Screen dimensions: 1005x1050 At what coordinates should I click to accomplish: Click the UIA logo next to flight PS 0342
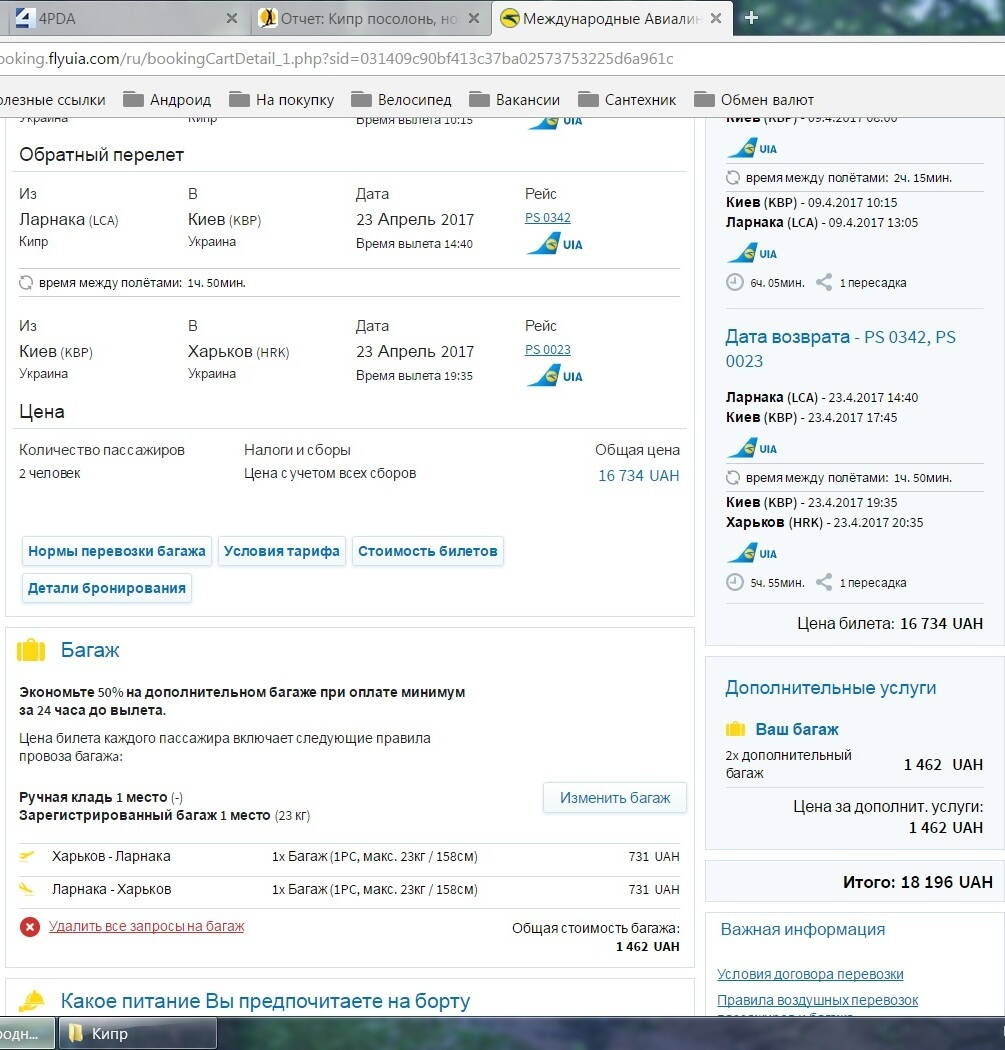[553, 244]
